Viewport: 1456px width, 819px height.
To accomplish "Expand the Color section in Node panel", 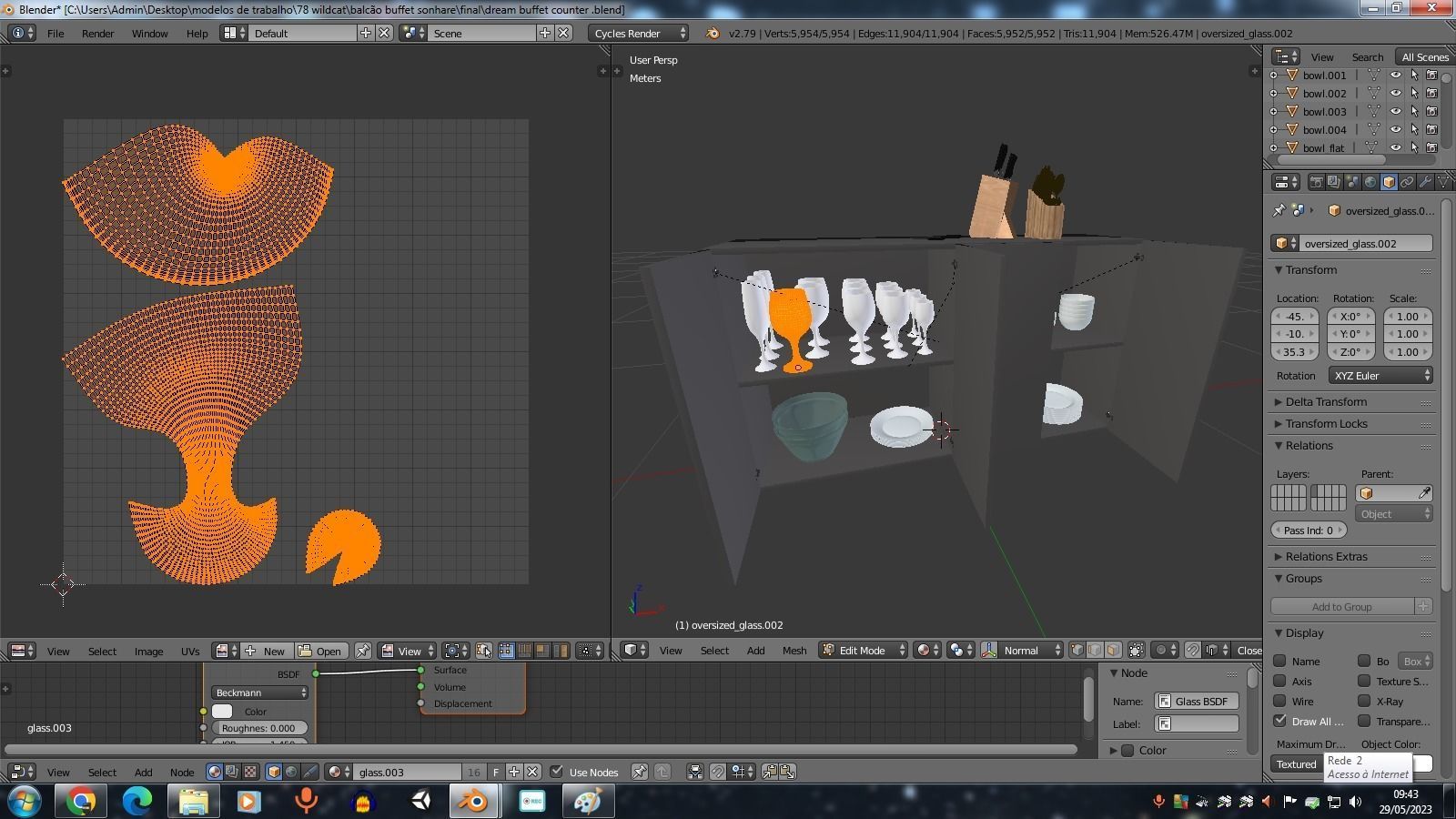I will (1114, 751).
